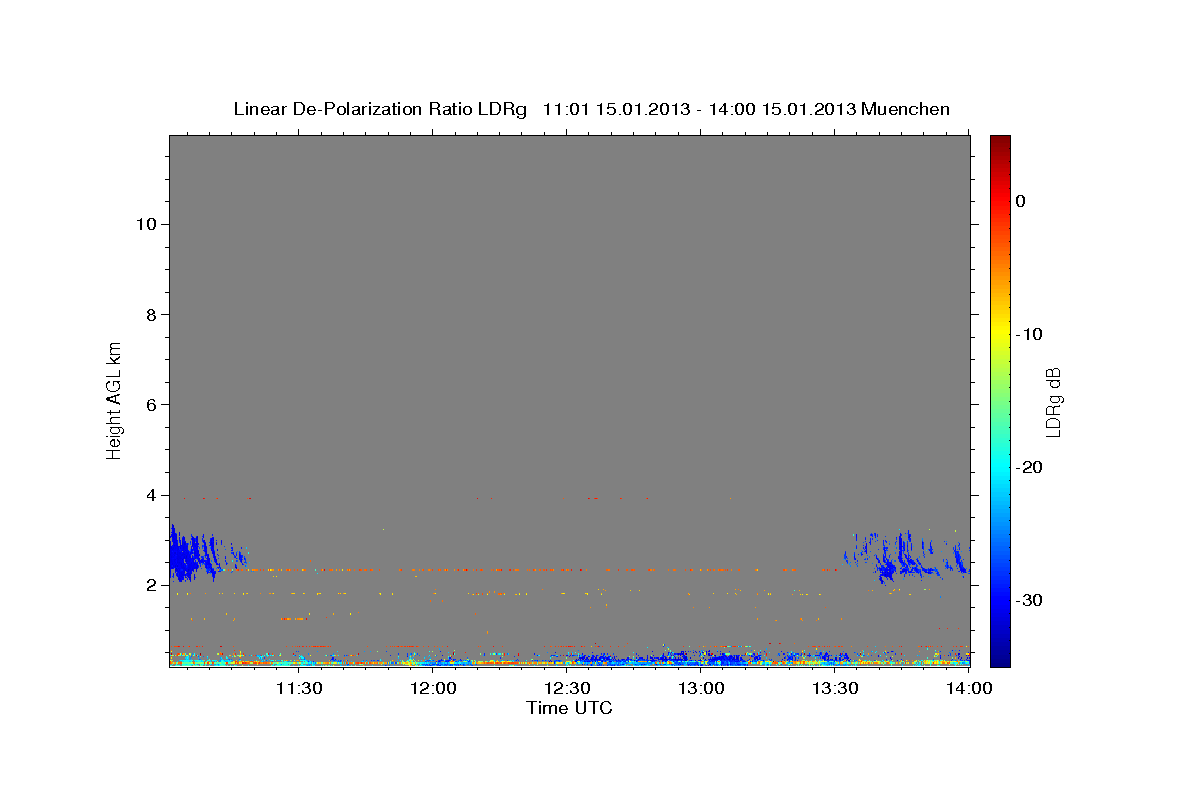The height and width of the screenshot is (800, 1200).
Task: Click the colorbar value -10
Action: coord(1030,334)
